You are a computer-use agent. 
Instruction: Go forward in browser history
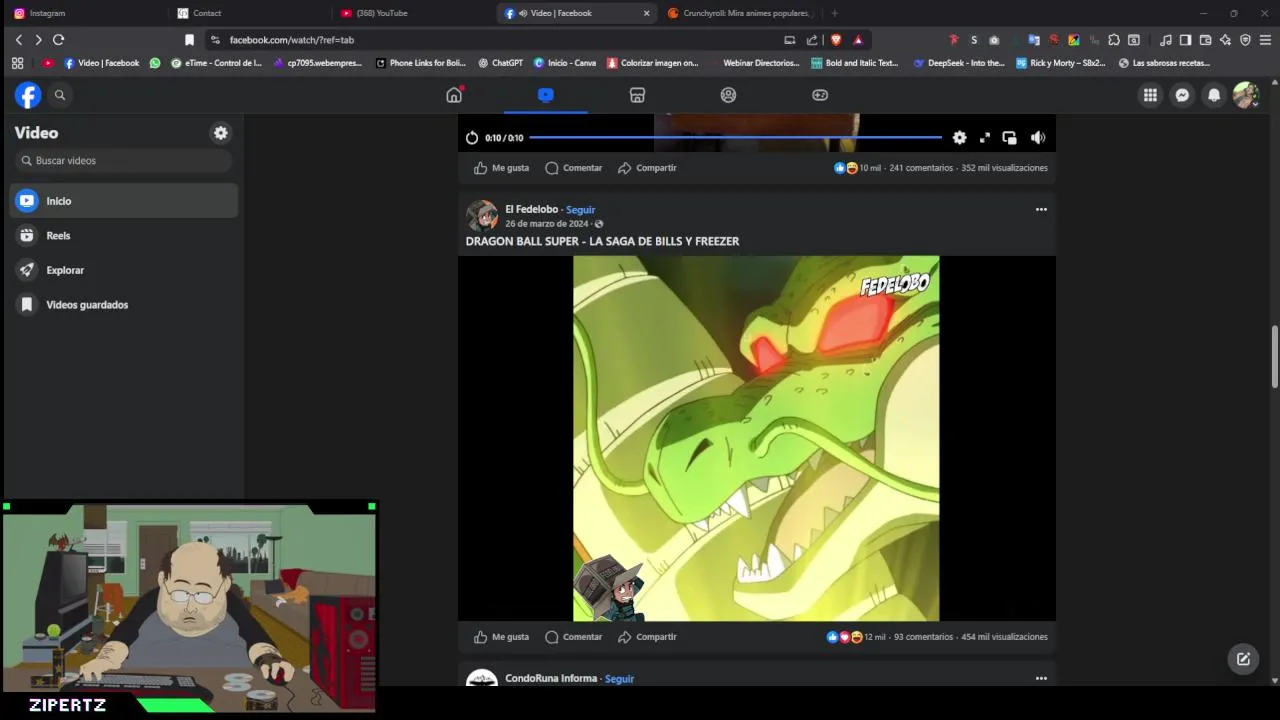coord(38,40)
